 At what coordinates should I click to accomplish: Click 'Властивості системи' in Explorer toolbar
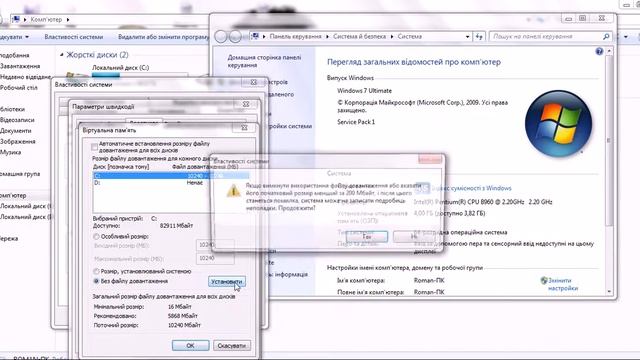pyautogui.click(x=73, y=37)
